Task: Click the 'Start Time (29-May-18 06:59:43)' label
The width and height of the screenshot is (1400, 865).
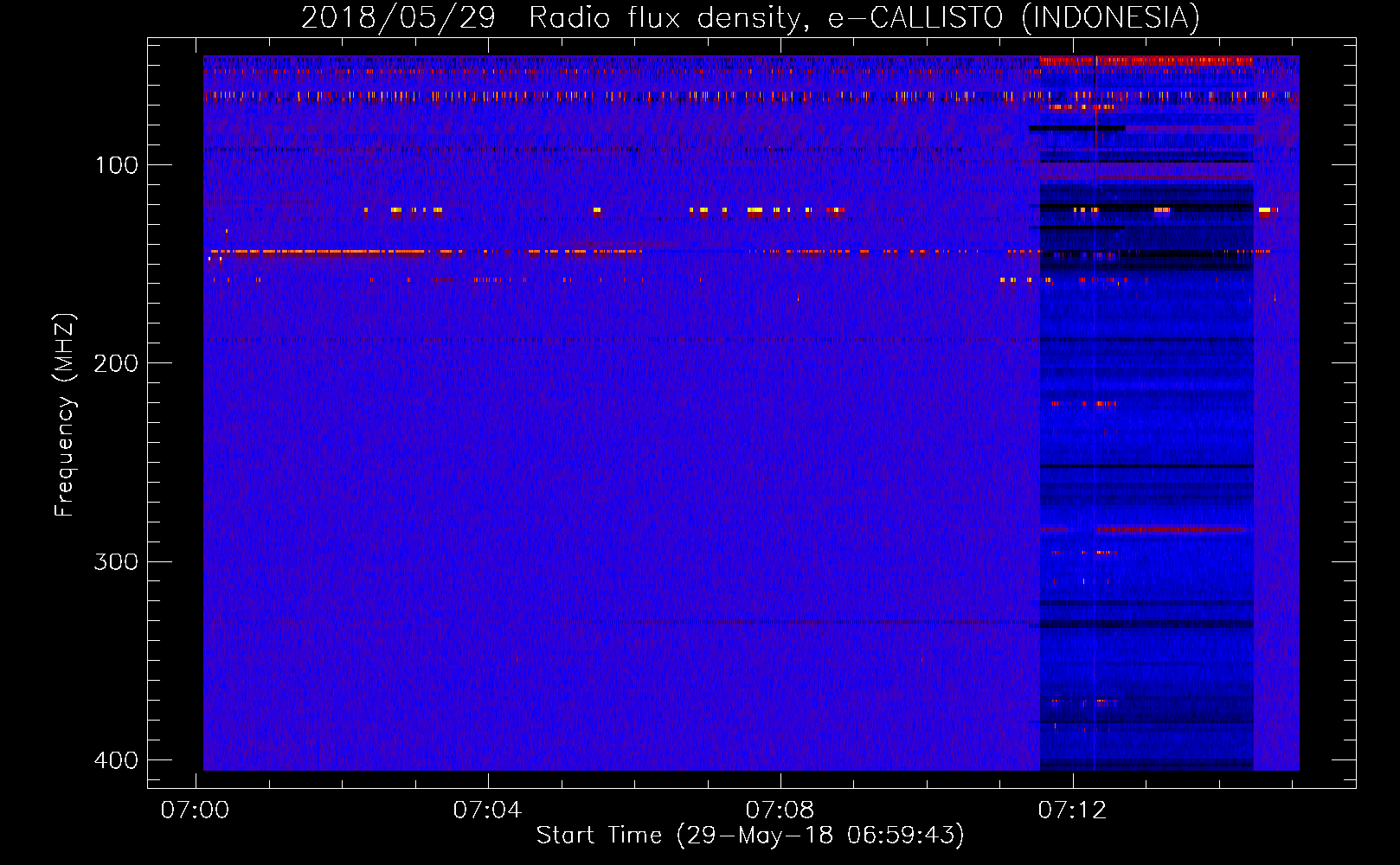Action: pos(750,836)
